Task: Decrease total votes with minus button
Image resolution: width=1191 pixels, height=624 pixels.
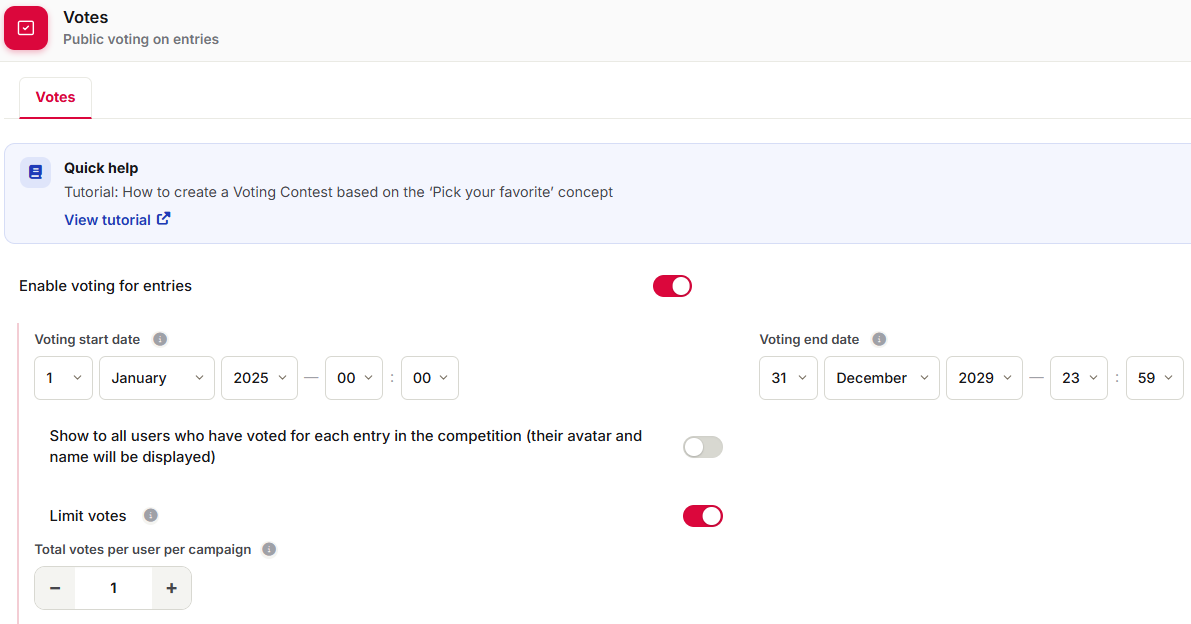Action: (55, 588)
